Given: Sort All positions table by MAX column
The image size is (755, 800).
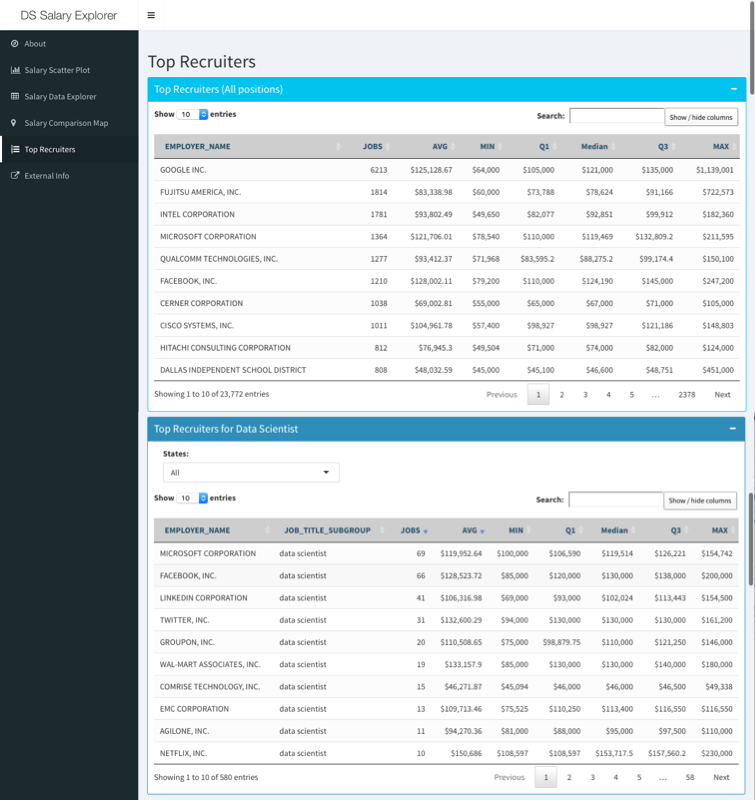Looking at the screenshot, I should coord(721,146).
